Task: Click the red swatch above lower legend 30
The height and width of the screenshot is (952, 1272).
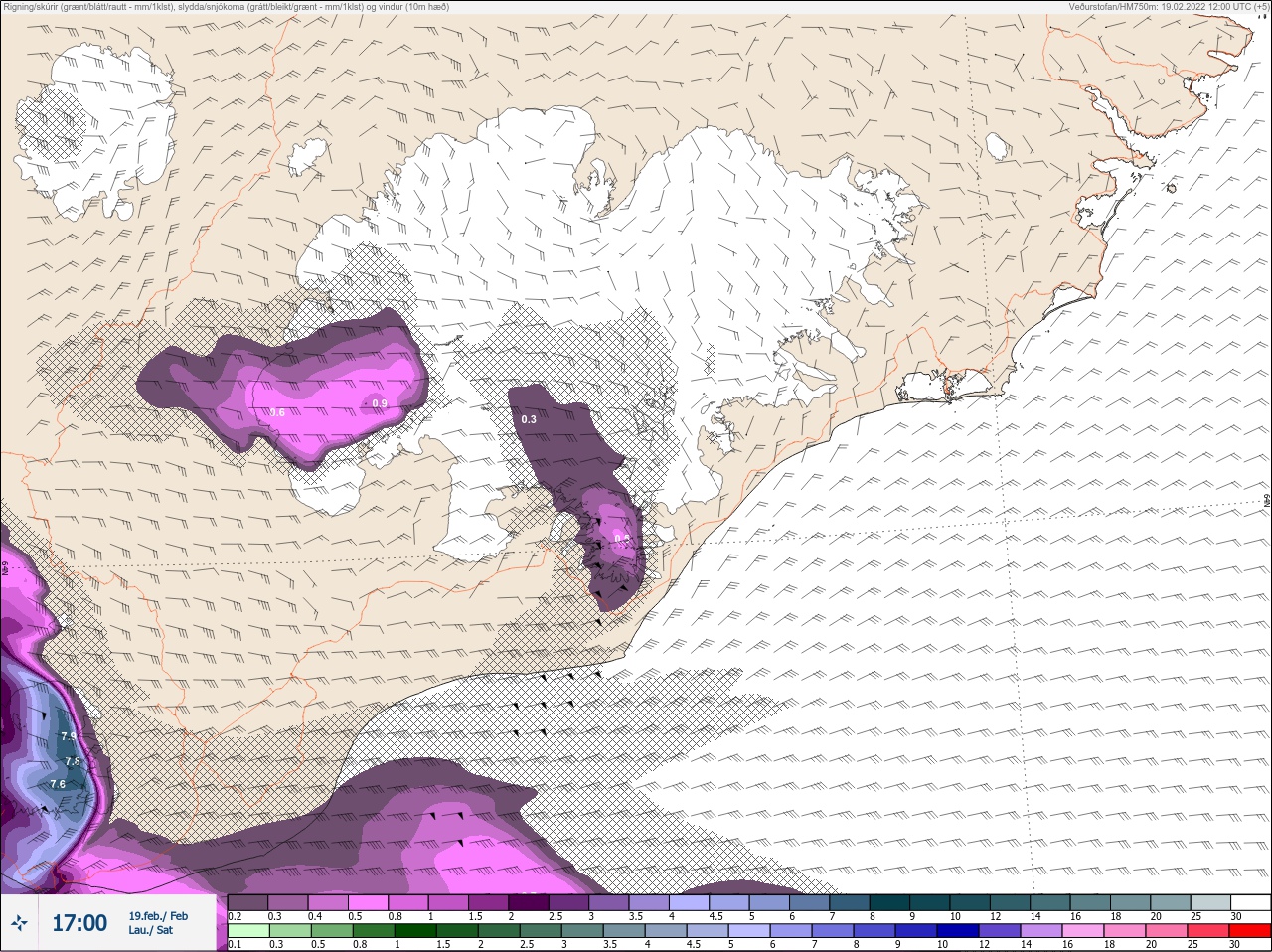Action: (x=1249, y=931)
